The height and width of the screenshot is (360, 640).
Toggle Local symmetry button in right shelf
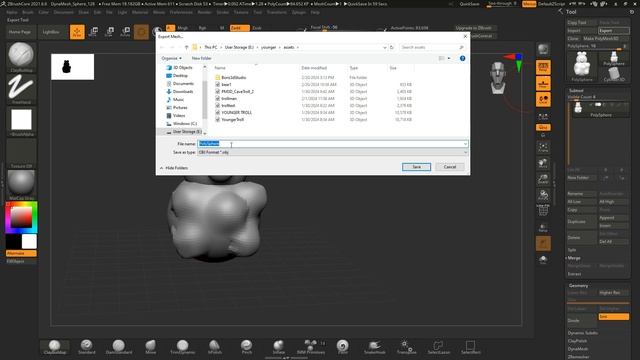tap(543, 99)
